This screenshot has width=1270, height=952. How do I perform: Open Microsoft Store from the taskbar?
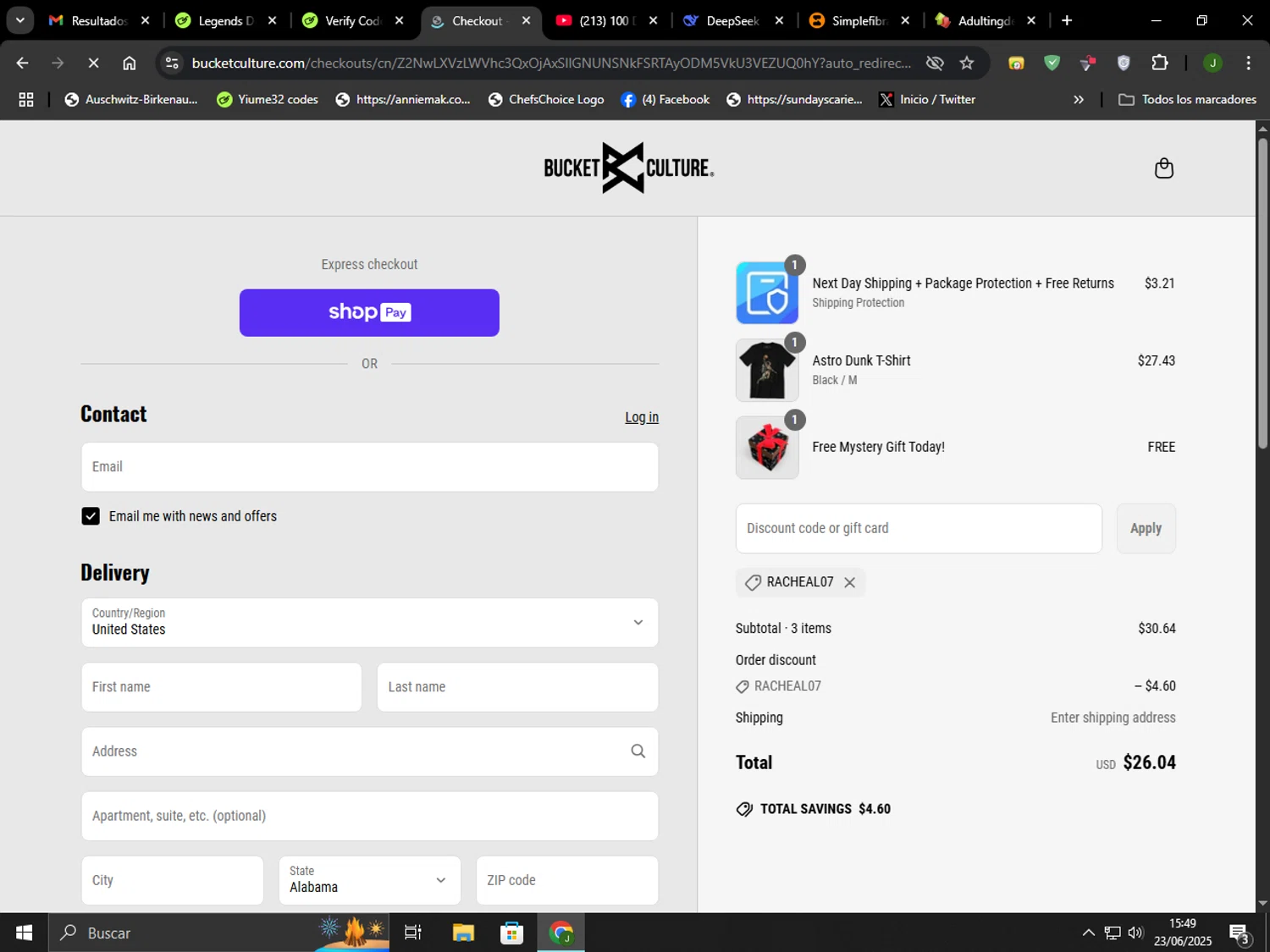[x=511, y=933]
